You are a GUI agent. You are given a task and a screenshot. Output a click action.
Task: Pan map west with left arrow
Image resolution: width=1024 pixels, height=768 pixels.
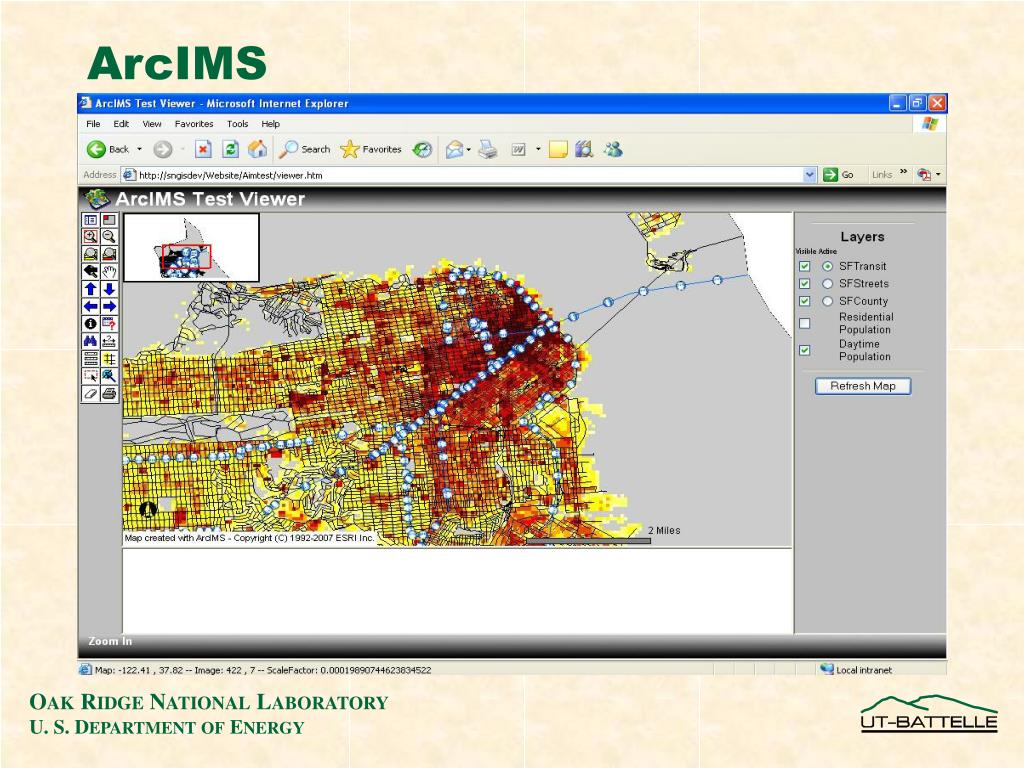point(91,306)
